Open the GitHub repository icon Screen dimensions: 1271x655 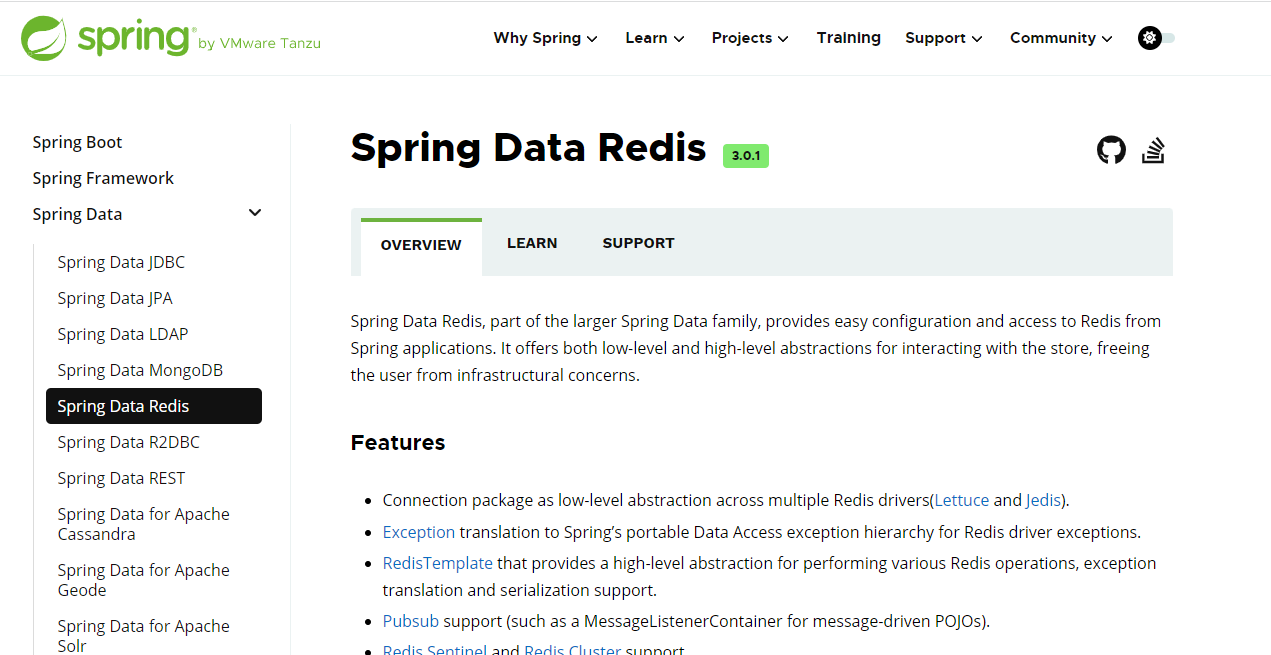1111,150
